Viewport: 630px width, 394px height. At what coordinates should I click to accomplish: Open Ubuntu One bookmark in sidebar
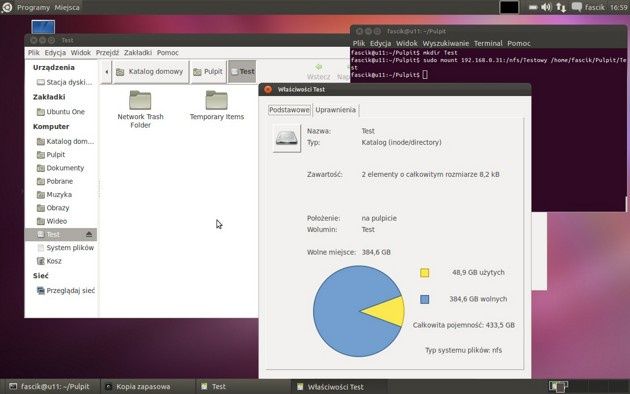(61, 112)
